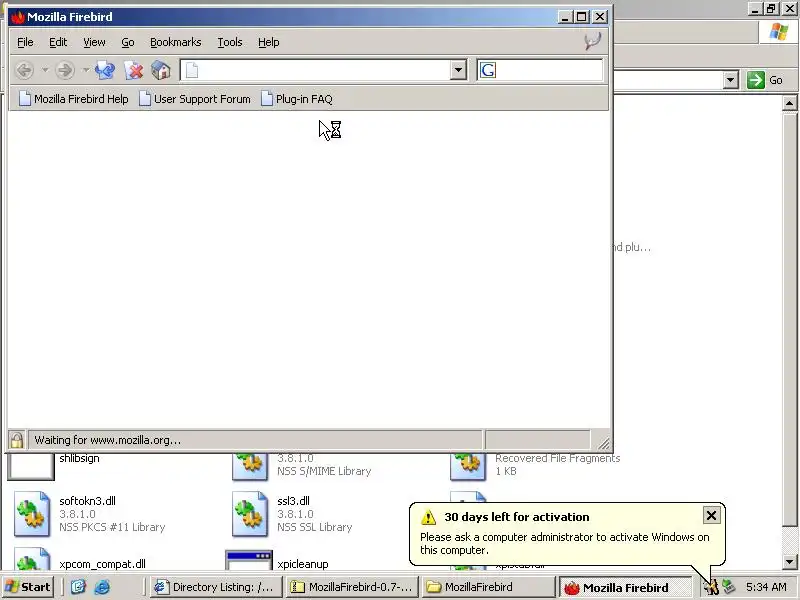Click Waiting for www.mozilla.org status text
The height and width of the screenshot is (600, 800).
[x=108, y=440]
